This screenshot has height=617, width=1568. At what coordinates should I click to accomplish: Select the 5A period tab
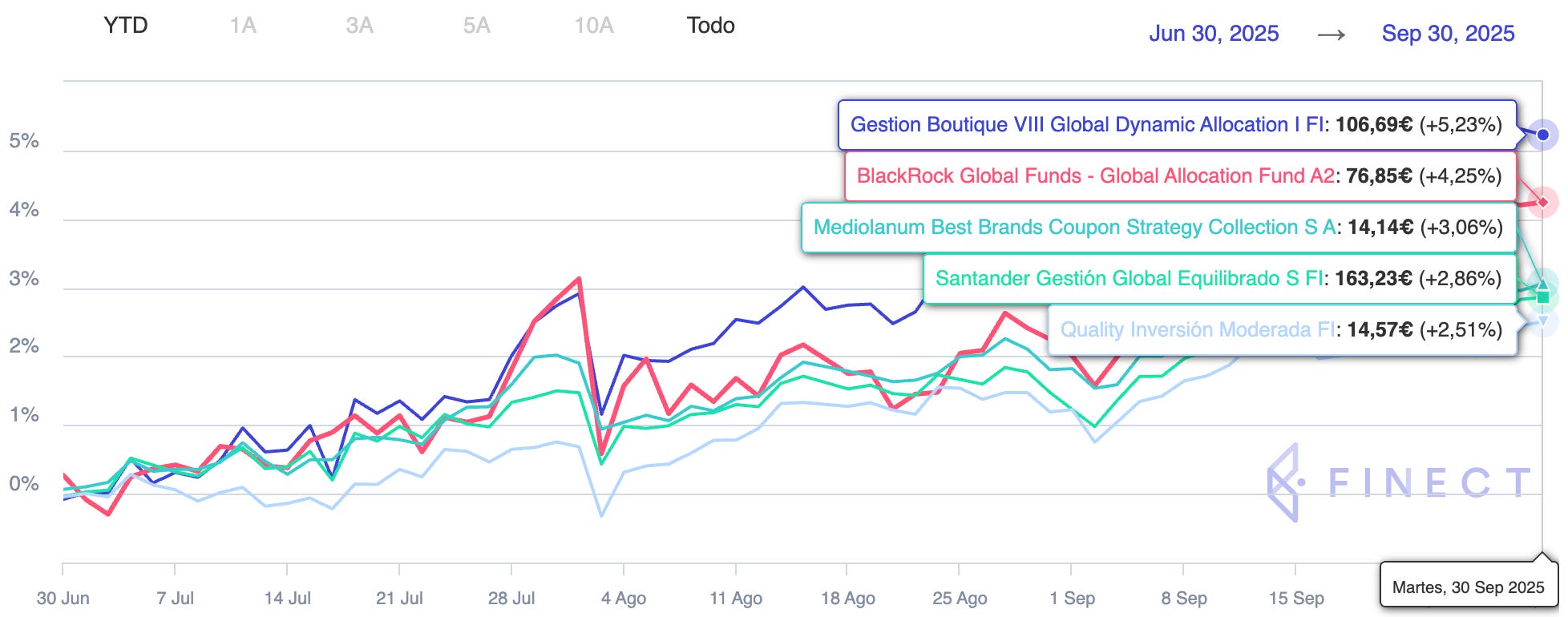(477, 26)
